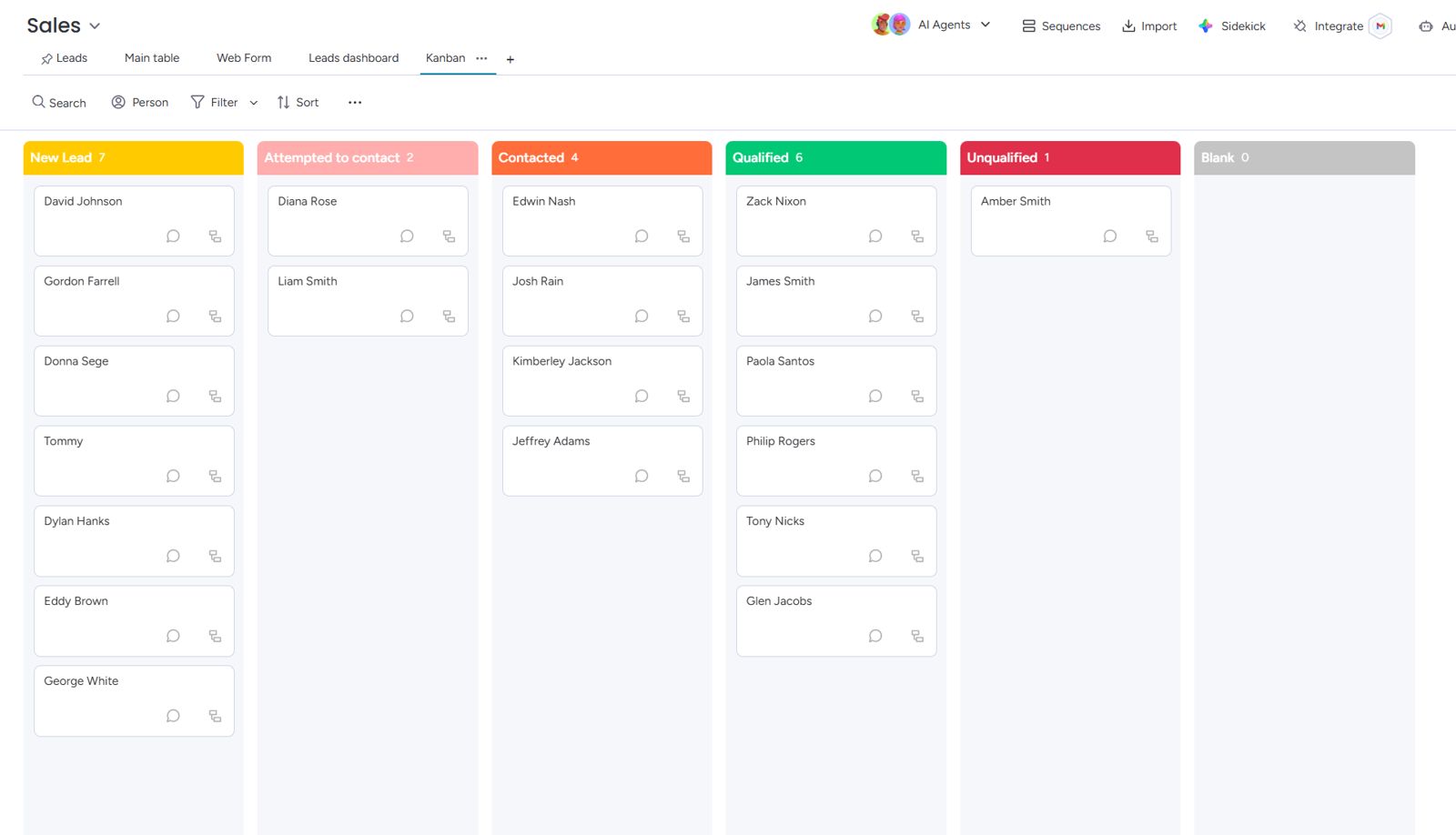Click the Integrate button
This screenshot has width=1456, height=835.
pyautogui.click(x=1329, y=26)
